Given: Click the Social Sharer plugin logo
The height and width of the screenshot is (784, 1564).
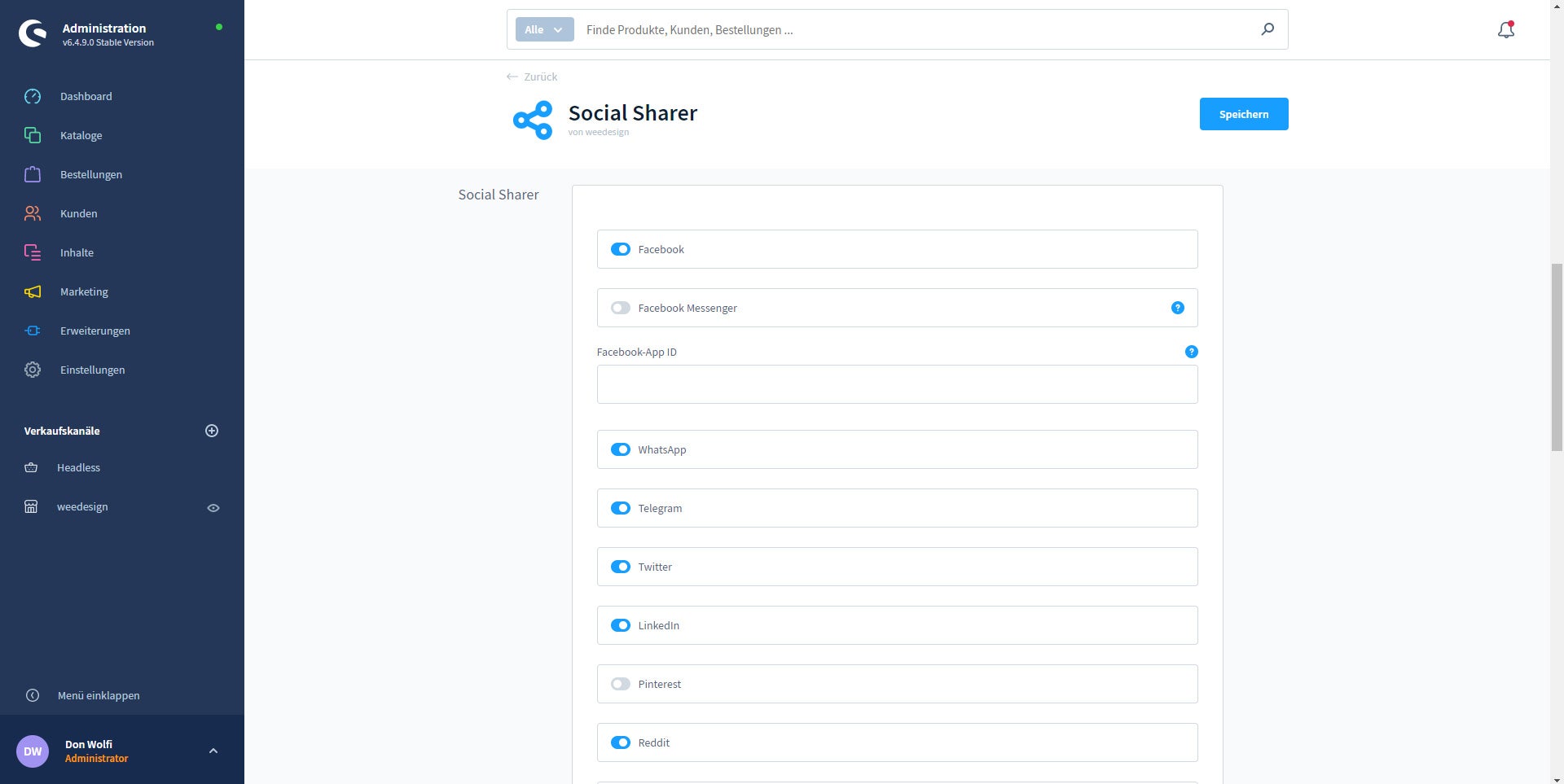Looking at the screenshot, I should click(533, 120).
